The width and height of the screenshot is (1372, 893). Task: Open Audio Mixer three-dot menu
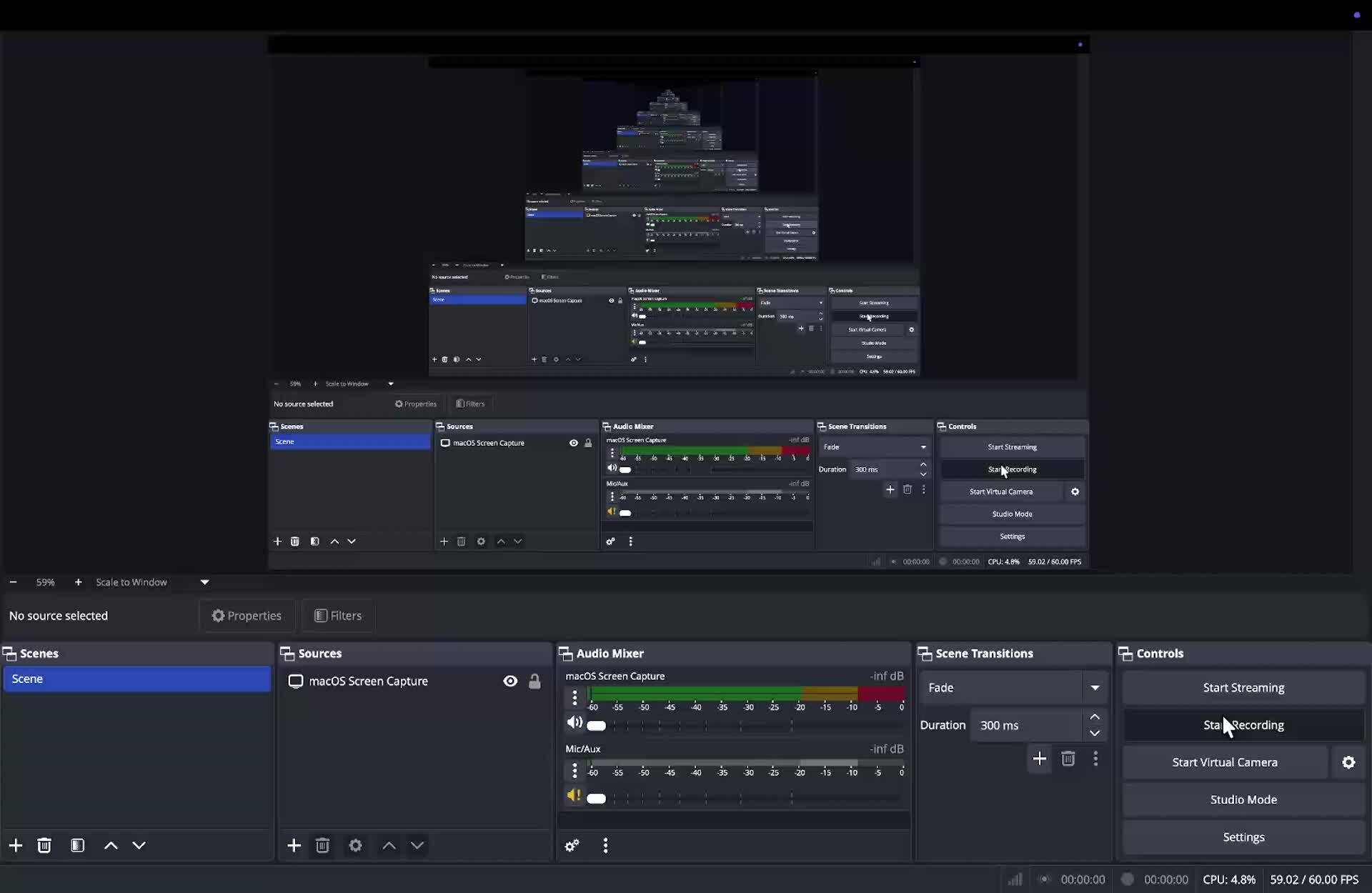(605, 846)
